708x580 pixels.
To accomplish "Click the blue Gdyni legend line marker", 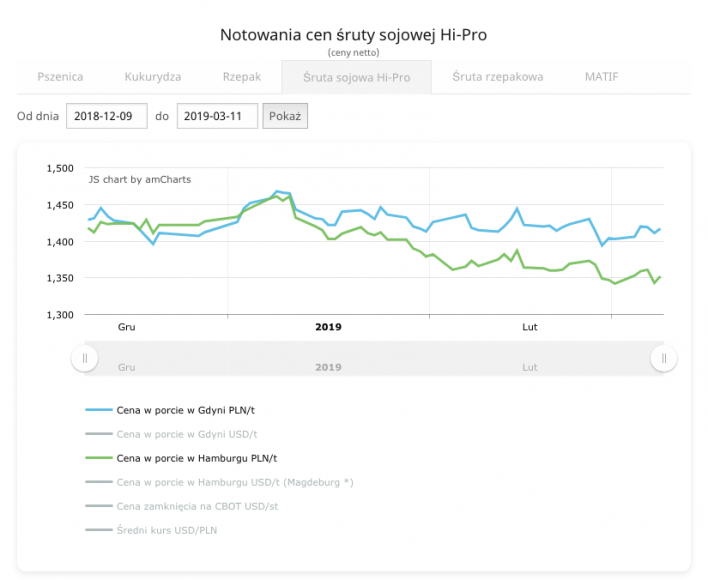I will click(98, 410).
